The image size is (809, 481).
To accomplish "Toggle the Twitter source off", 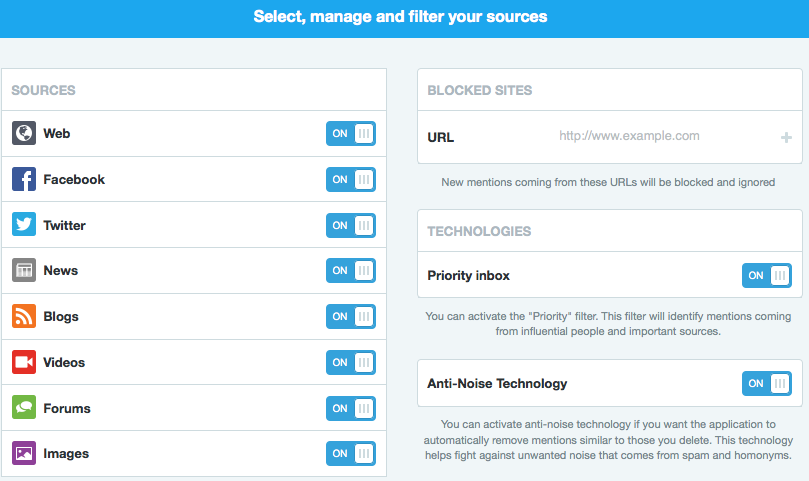I will pyautogui.click(x=350, y=225).
